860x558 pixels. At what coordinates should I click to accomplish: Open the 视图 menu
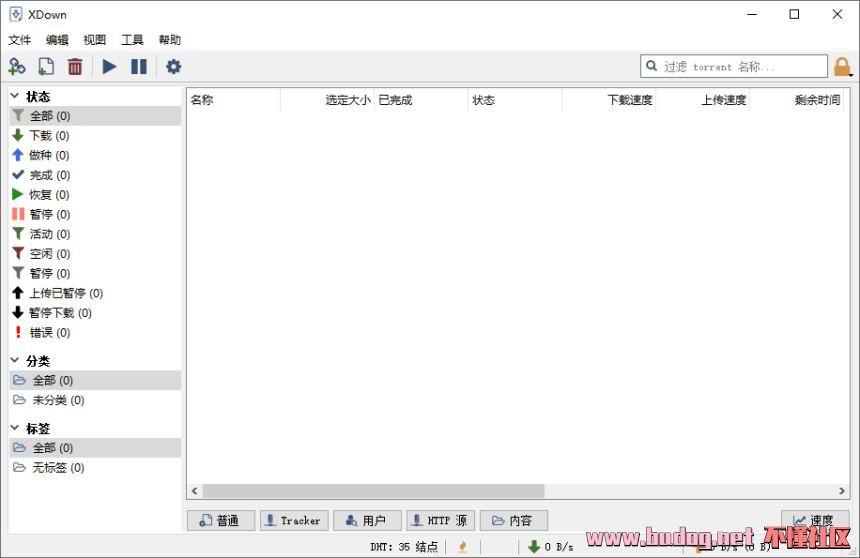coord(94,40)
